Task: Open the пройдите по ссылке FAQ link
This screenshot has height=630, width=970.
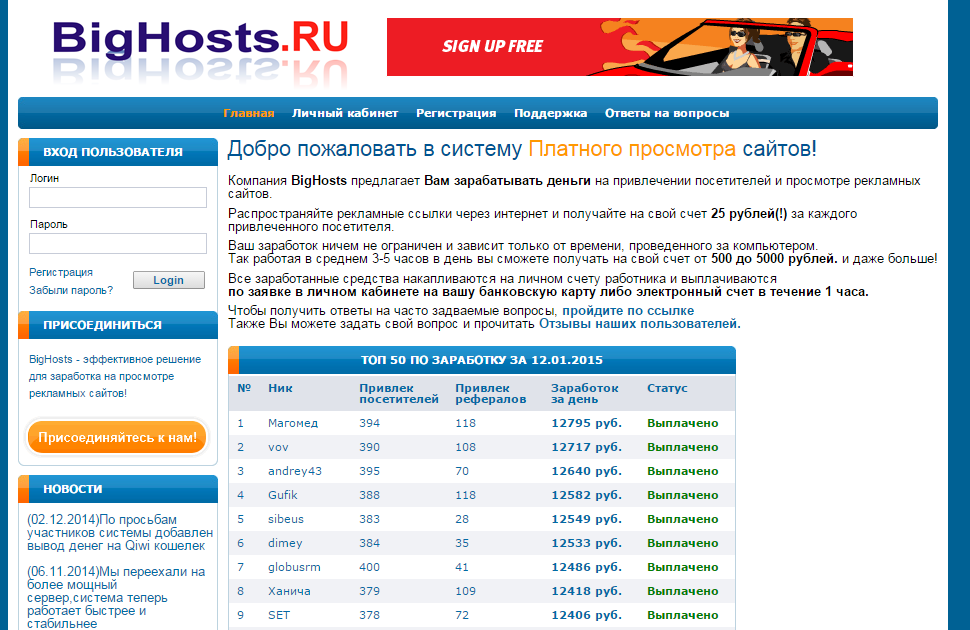Action: coord(627,311)
